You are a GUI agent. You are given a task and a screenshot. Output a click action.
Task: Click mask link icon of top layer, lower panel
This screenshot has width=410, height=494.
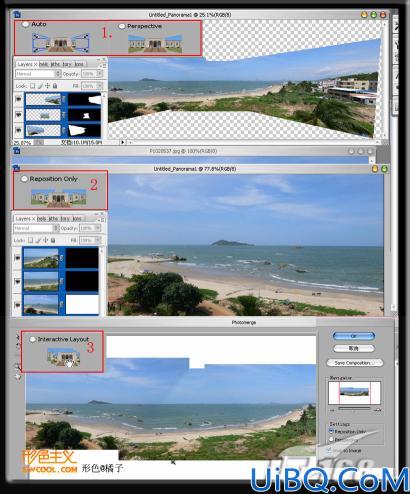pyautogui.click(x=62, y=258)
